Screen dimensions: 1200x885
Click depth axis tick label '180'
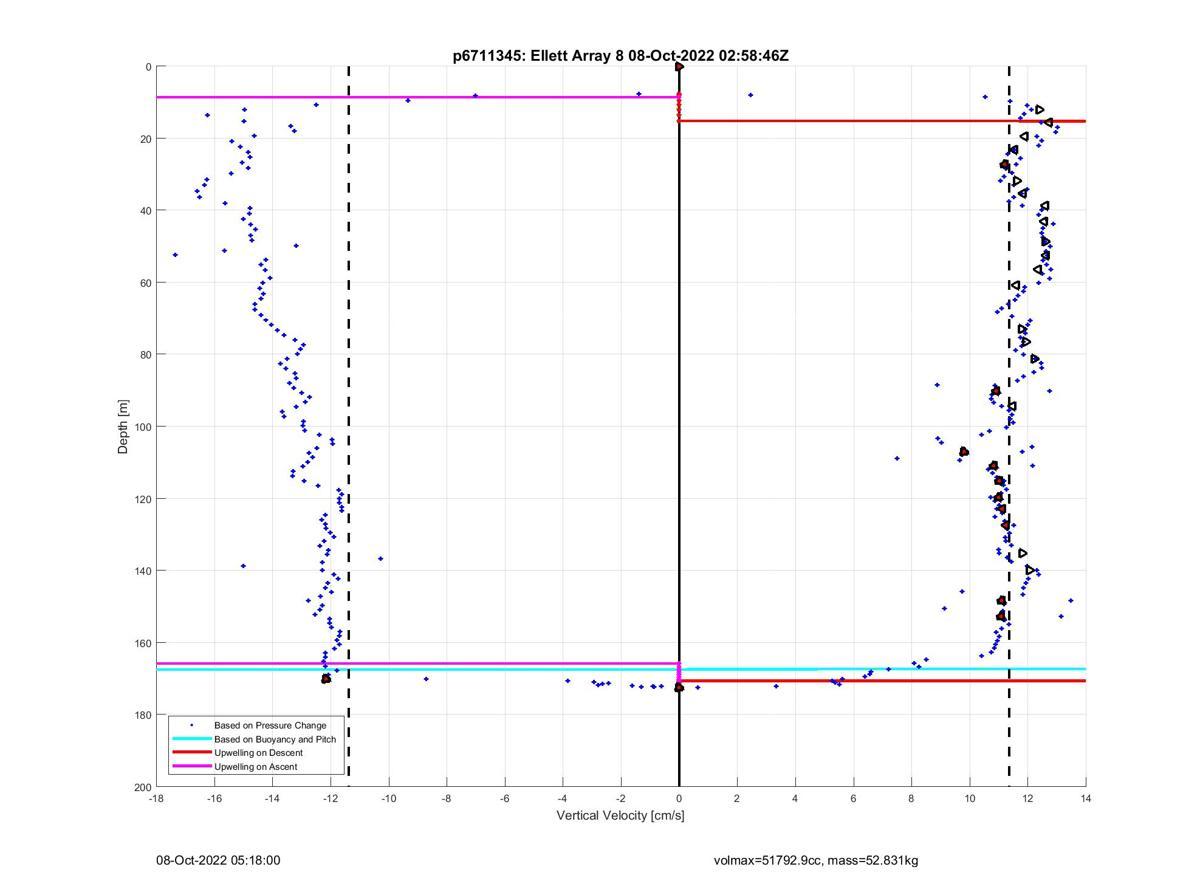(x=142, y=715)
